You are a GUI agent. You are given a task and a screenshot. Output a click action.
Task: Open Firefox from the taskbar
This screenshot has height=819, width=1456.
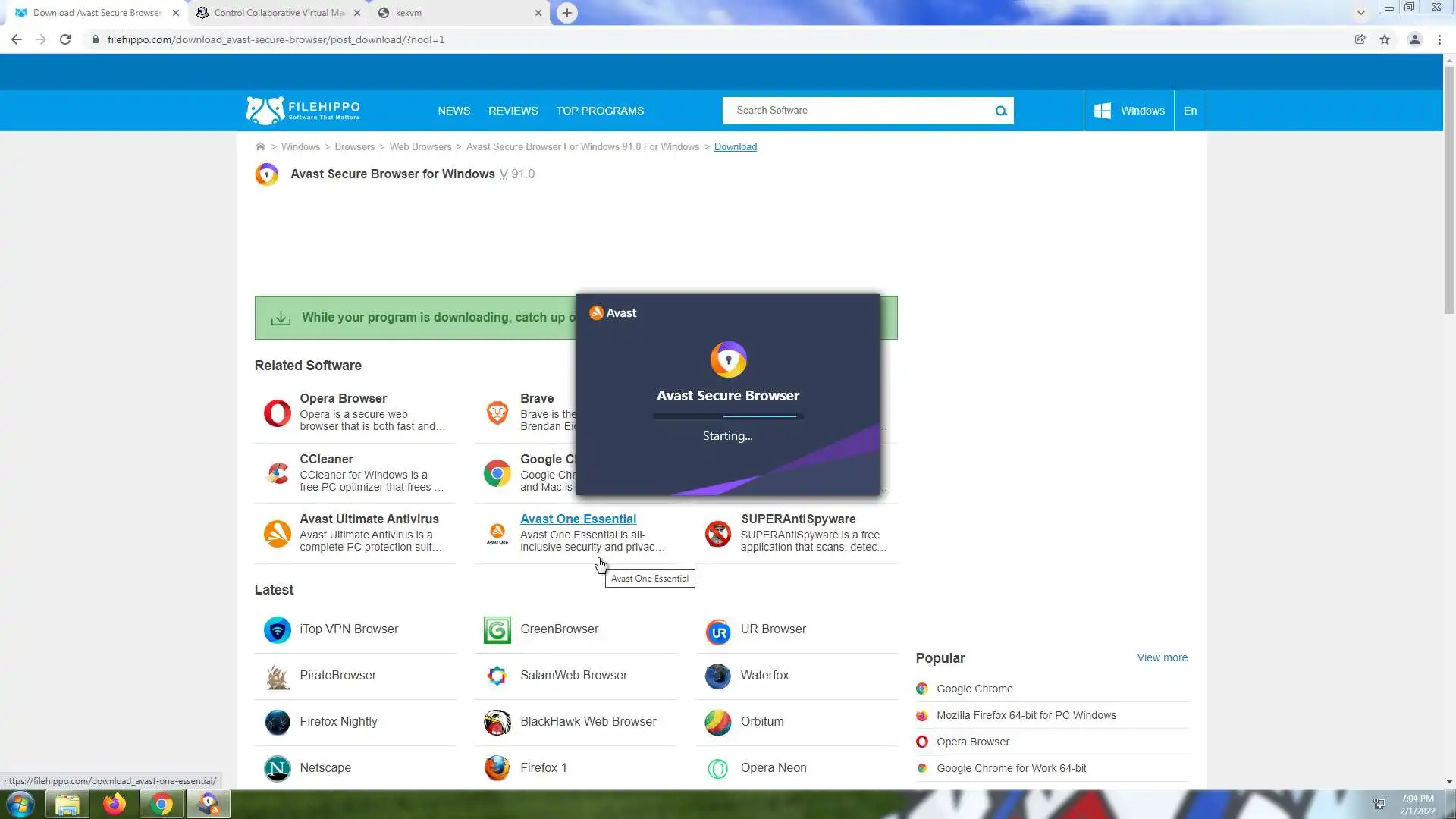(x=115, y=804)
